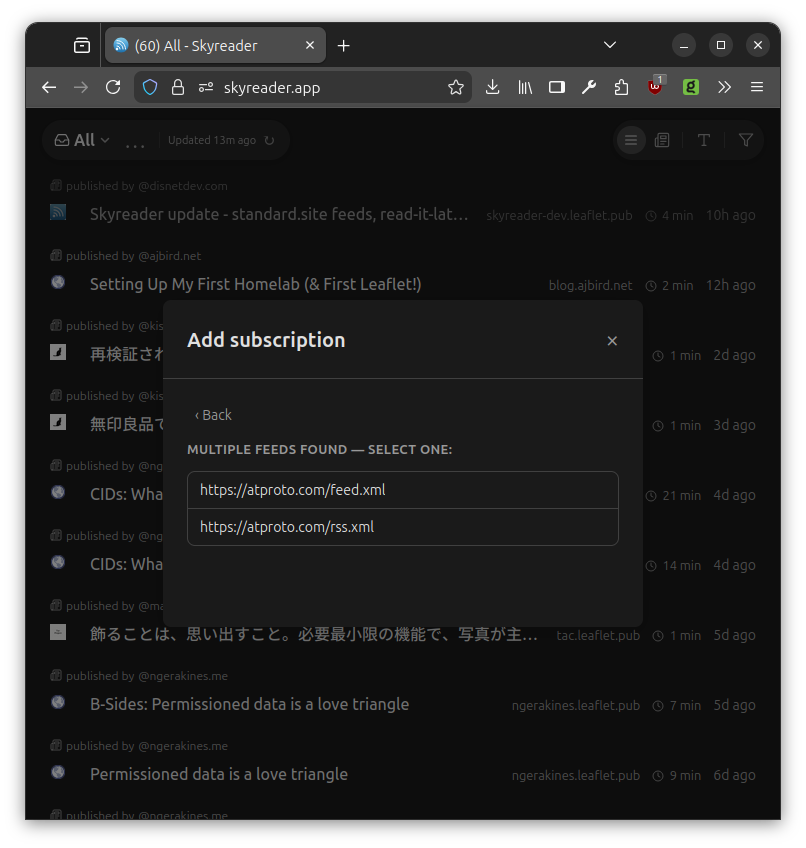
Task: Expand the All feeds dropdown
Action: (83, 141)
